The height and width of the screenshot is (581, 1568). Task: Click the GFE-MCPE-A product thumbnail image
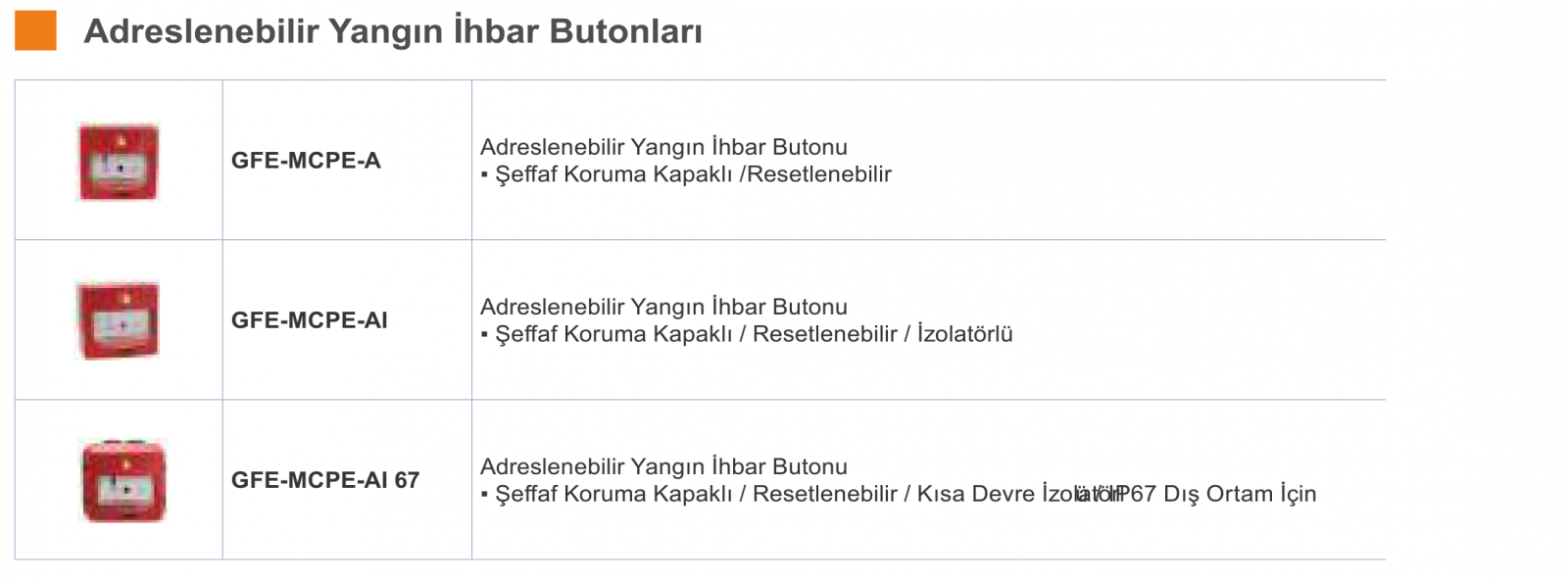pos(119,162)
